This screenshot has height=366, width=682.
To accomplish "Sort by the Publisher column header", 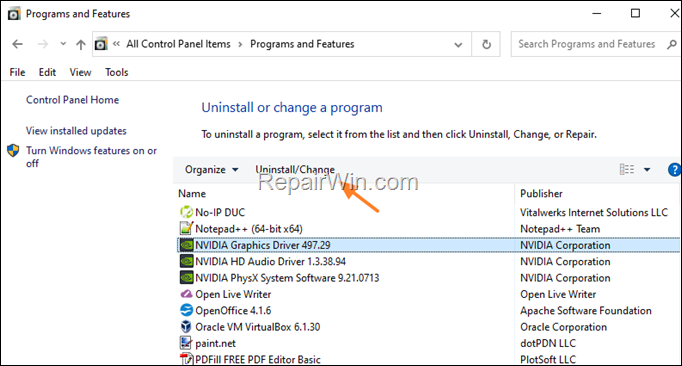I will coord(541,194).
